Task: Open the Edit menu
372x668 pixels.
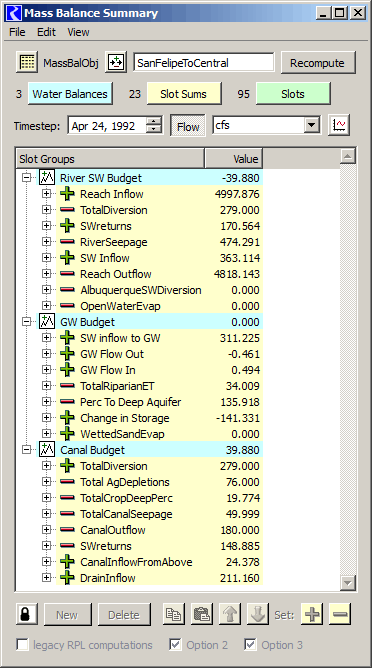Action: [46, 32]
